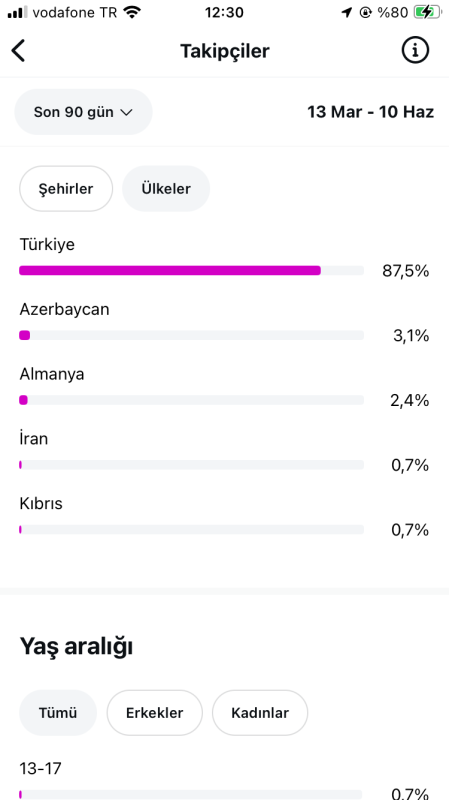Tap the chevron next to Son 90 gün
Screen dimensions: 449x800
coord(127,112)
